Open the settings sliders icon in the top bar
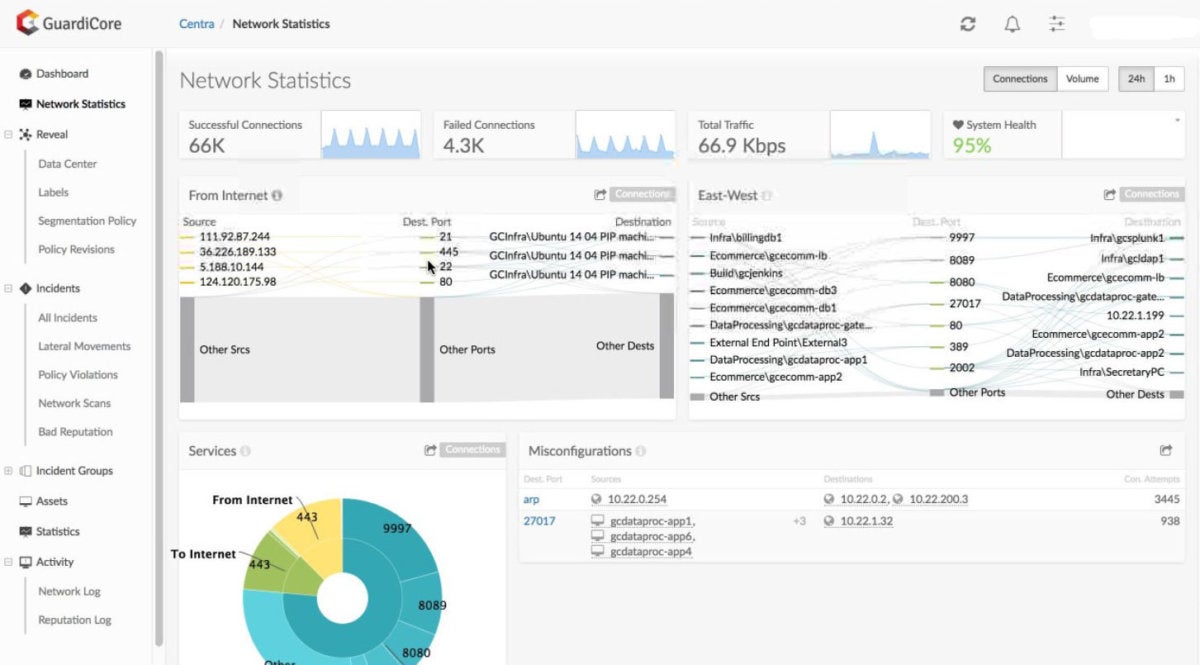Viewport: 1200px width, 665px height. pos(1057,24)
